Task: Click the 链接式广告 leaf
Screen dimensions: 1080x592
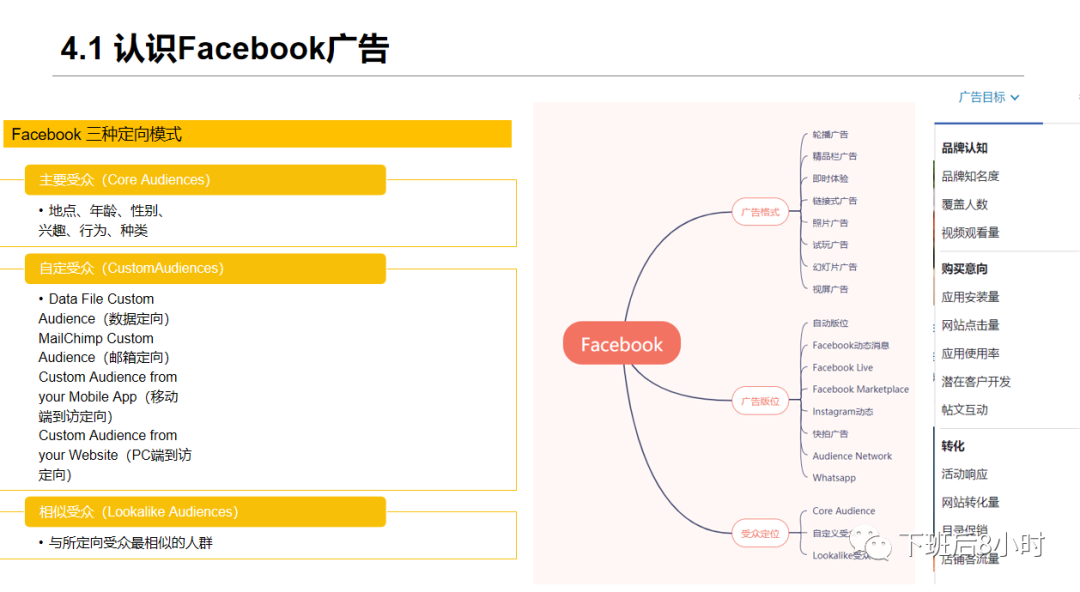Action: (834, 201)
